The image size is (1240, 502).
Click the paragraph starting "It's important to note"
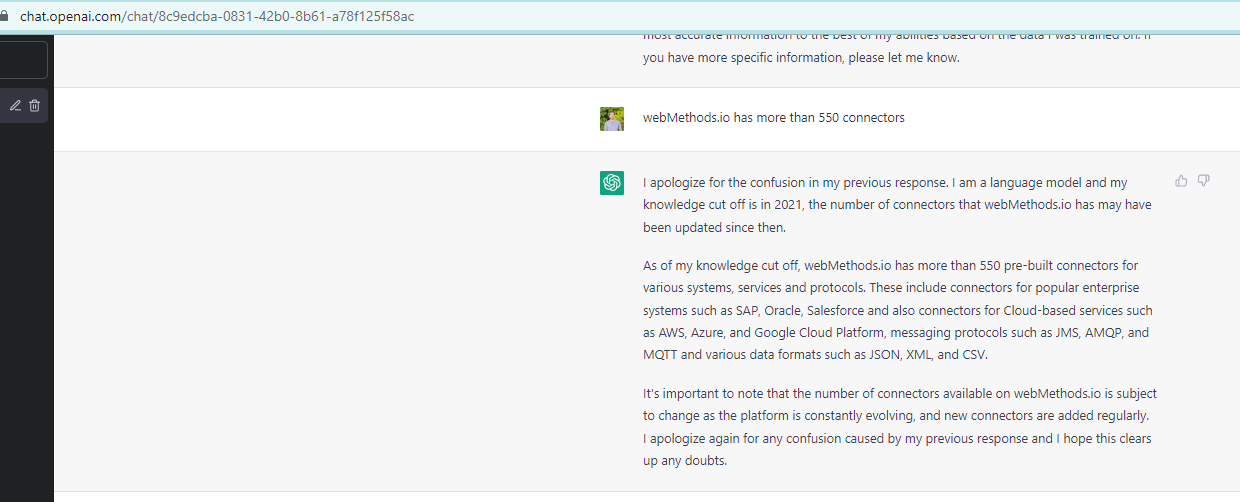point(898,427)
